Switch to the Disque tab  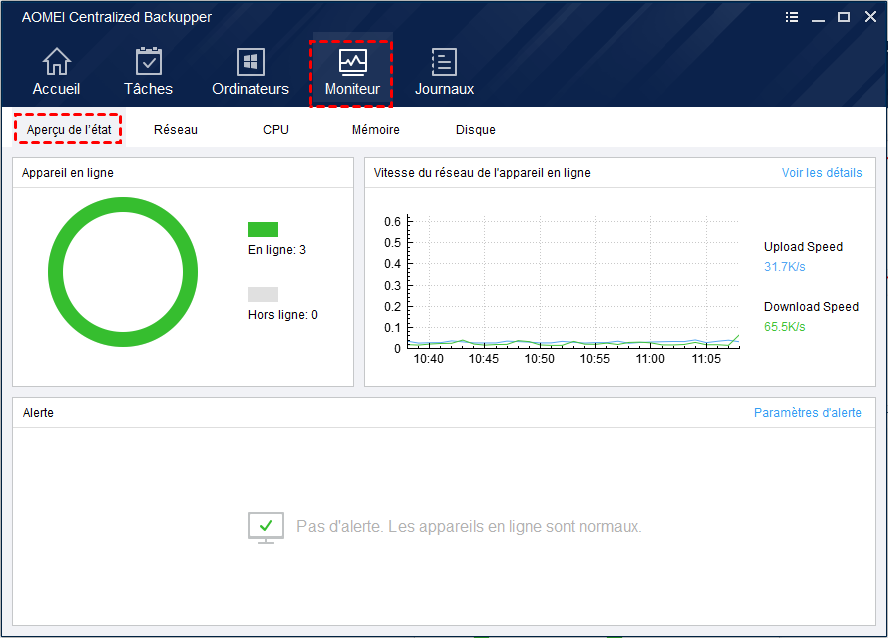[x=476, y=130]
